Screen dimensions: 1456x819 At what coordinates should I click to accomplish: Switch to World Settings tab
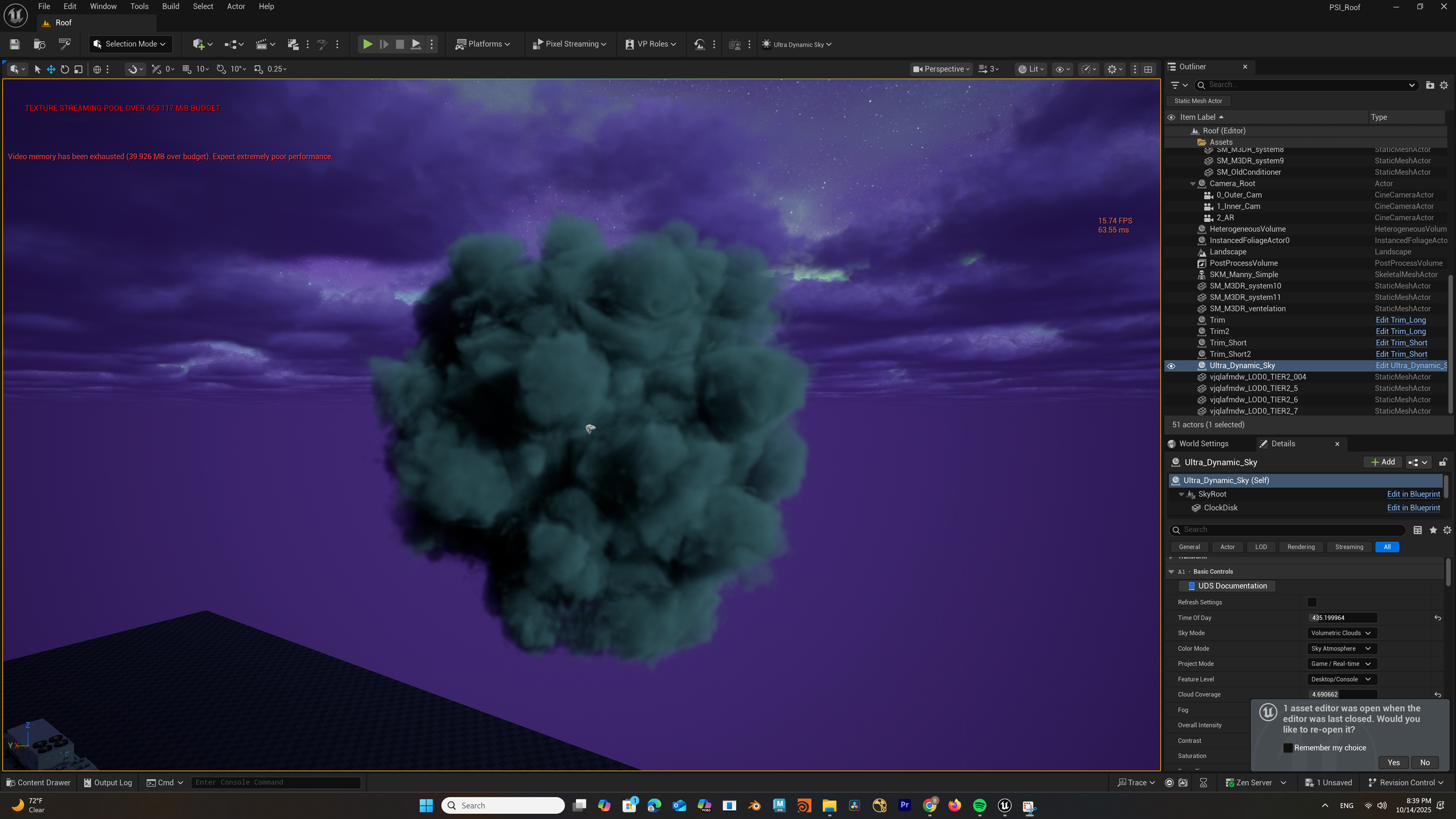pyautogui.click(x=1203, y=444)
